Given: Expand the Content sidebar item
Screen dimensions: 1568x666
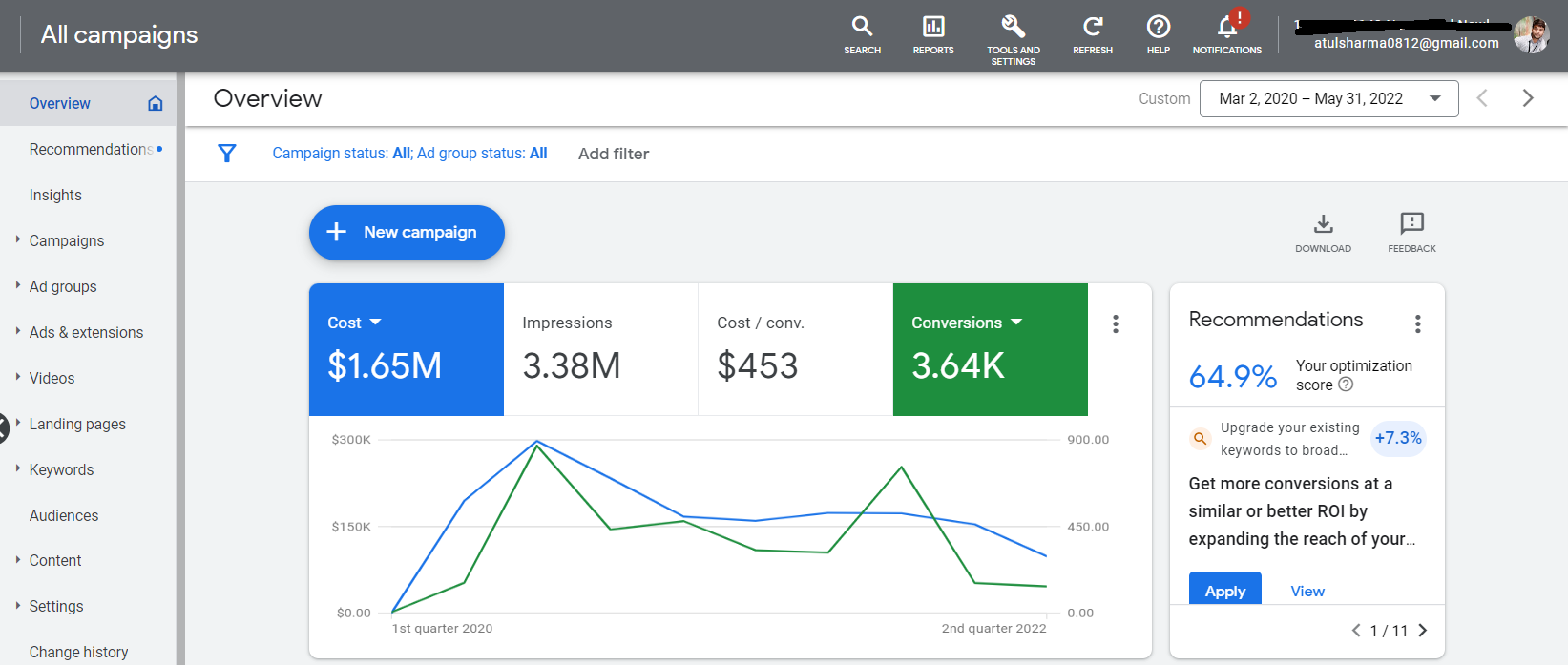Looking at the screenshot, I should point(18,560).
